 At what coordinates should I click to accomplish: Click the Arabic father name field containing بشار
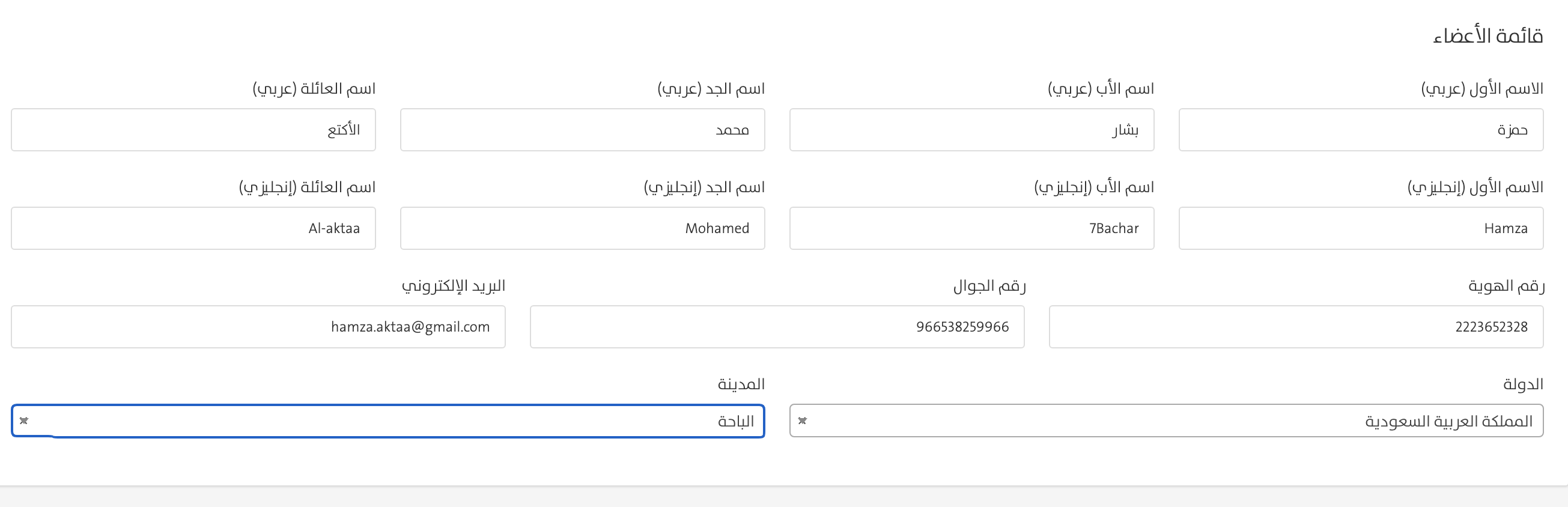(x=971, y=130)
